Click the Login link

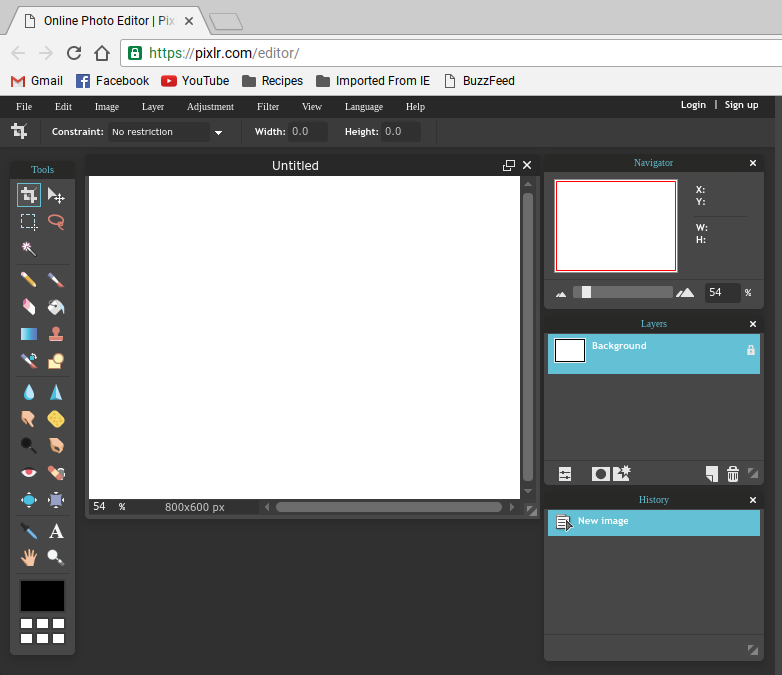pos(693,105)
